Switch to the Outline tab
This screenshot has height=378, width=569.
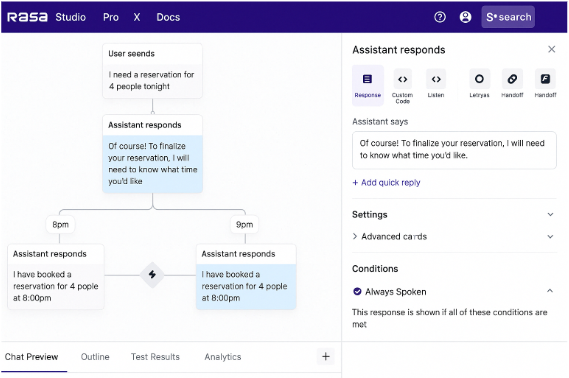tap(95, 357)
